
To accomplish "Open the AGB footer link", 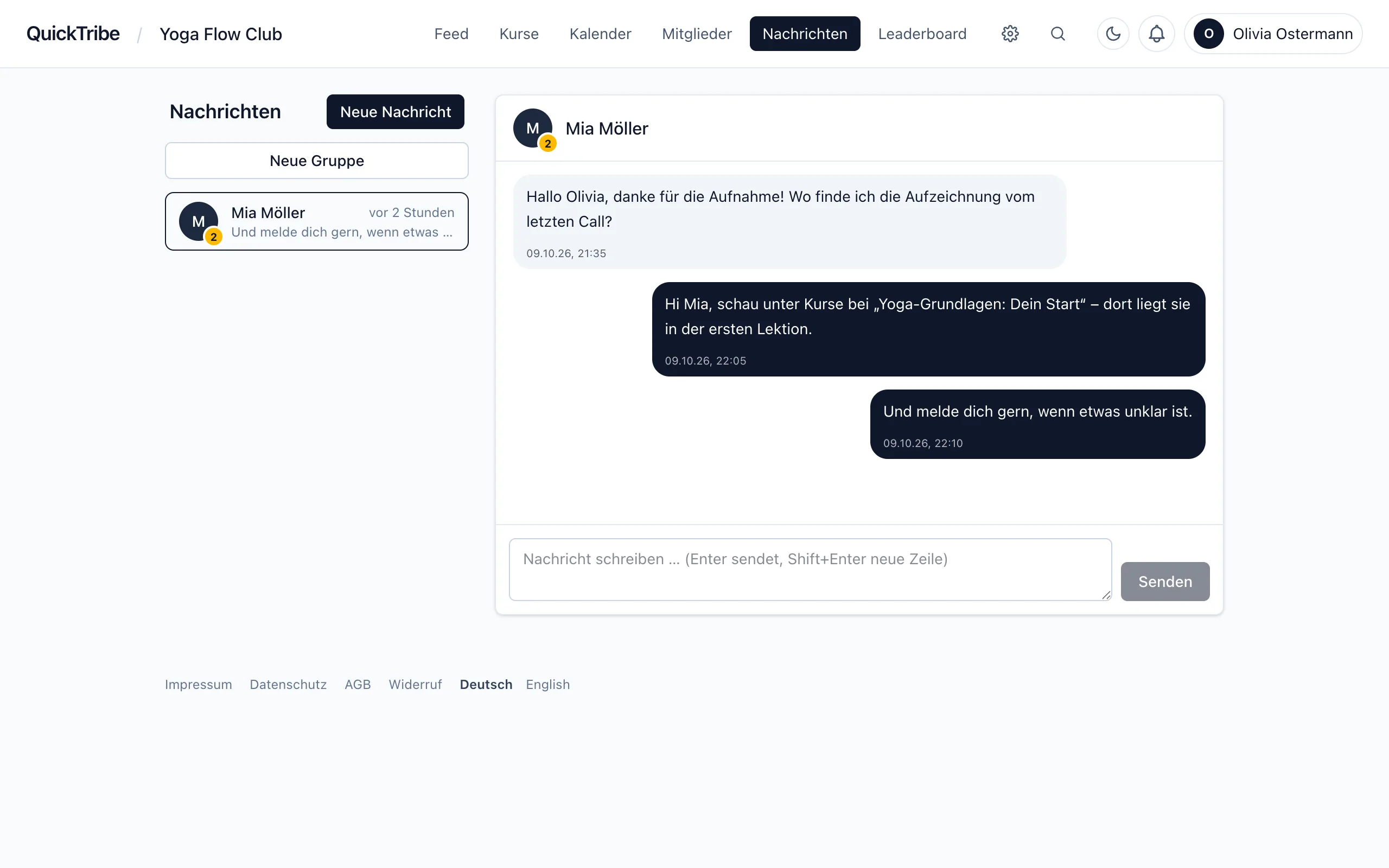I will coord(358,684).
